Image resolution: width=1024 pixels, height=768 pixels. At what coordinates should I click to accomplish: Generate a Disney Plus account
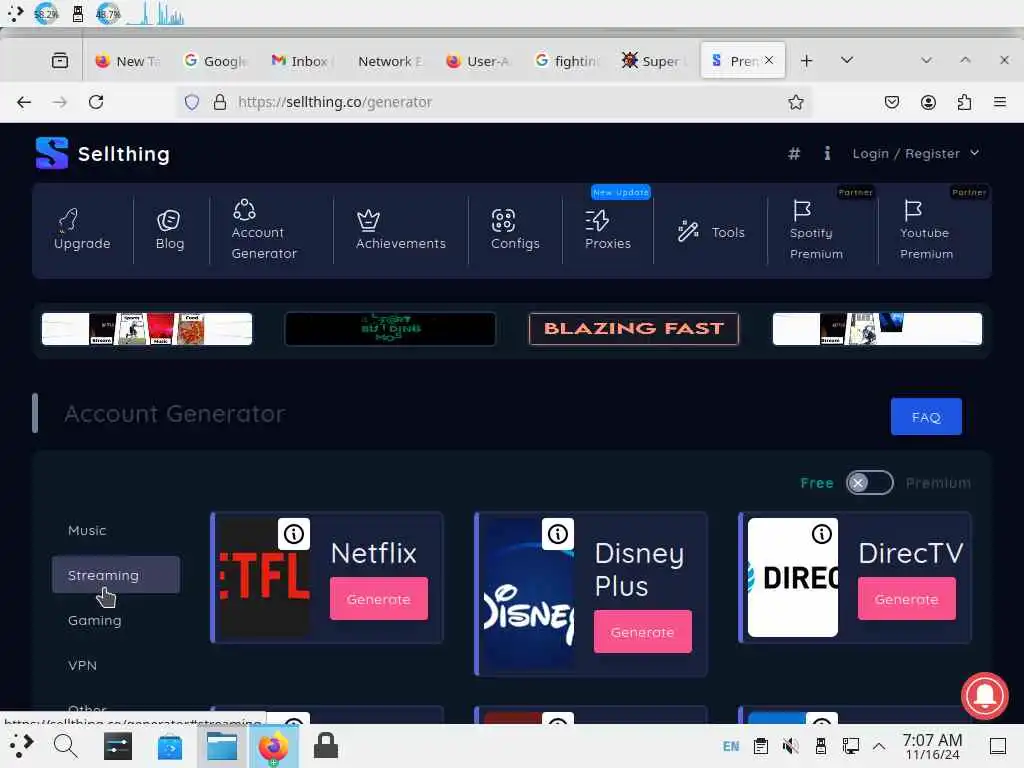pyautogui.click(x=643, y=632)
